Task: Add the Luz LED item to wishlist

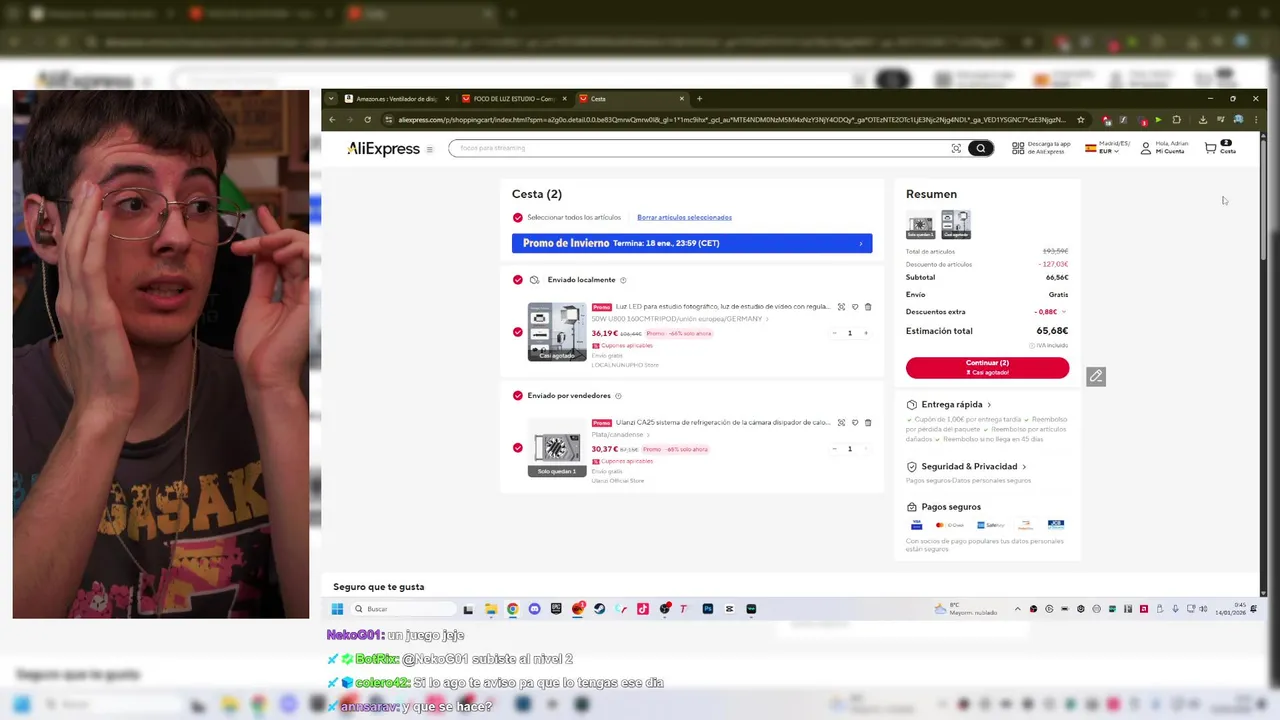Action: pyautogui.click(x=855, y=307)
